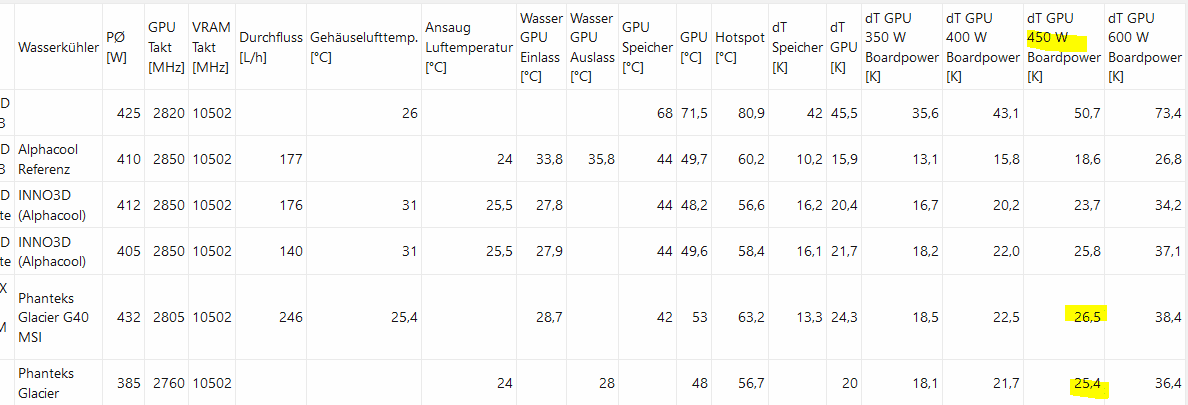Select the 177 flow rate cell
The height and width of the screenshot is (405, 1188).
[290, 158]
